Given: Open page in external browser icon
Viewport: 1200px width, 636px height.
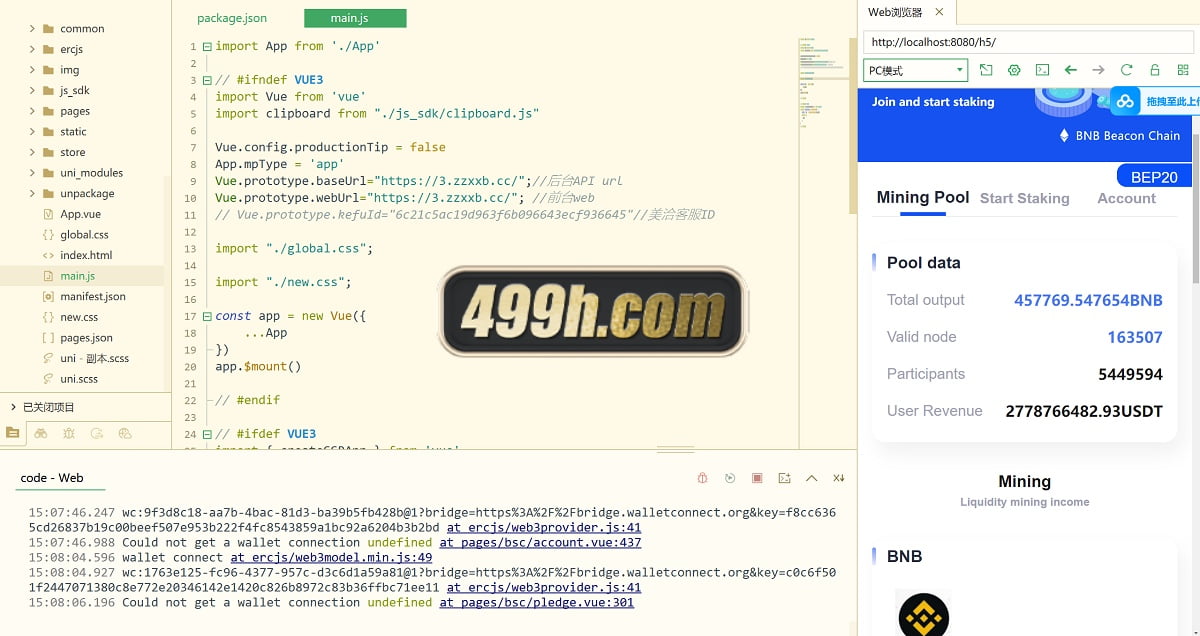Looking at the screenshot, I should [x=986, y=70].
